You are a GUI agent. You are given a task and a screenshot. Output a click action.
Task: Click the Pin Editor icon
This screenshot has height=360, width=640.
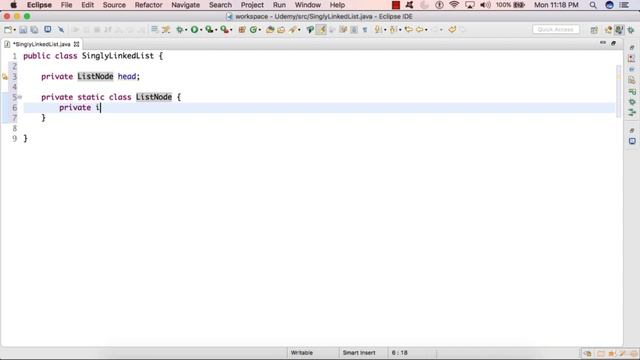coord(452,29)
